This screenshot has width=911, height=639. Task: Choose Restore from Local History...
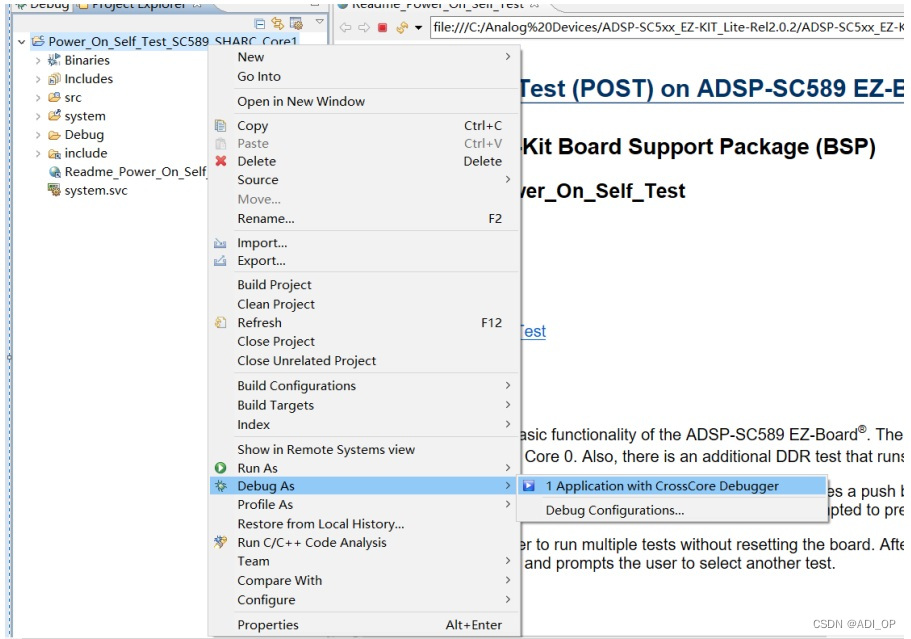click(x=364, y=523)
